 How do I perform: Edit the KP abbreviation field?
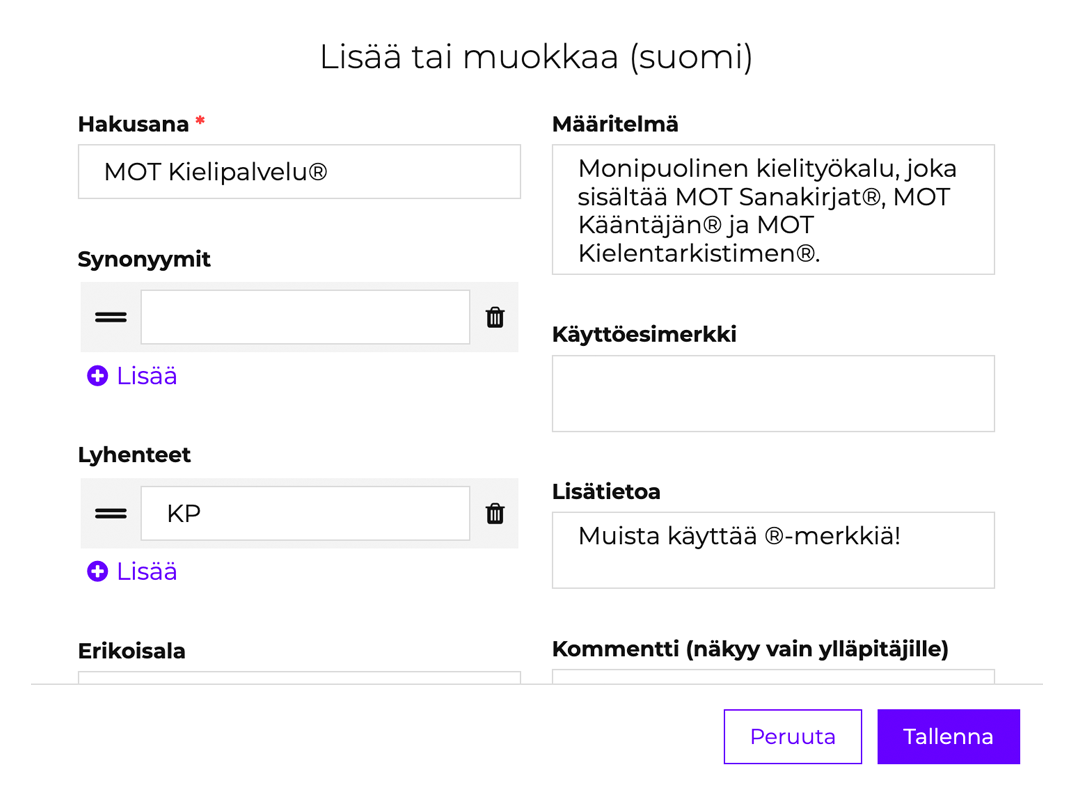click(x=306, y=513)
